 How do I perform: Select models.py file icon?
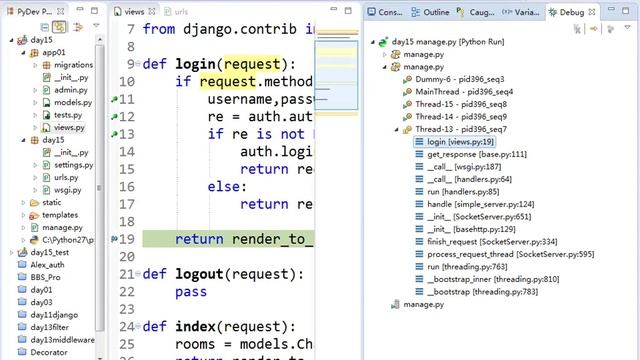click(47, 102)
